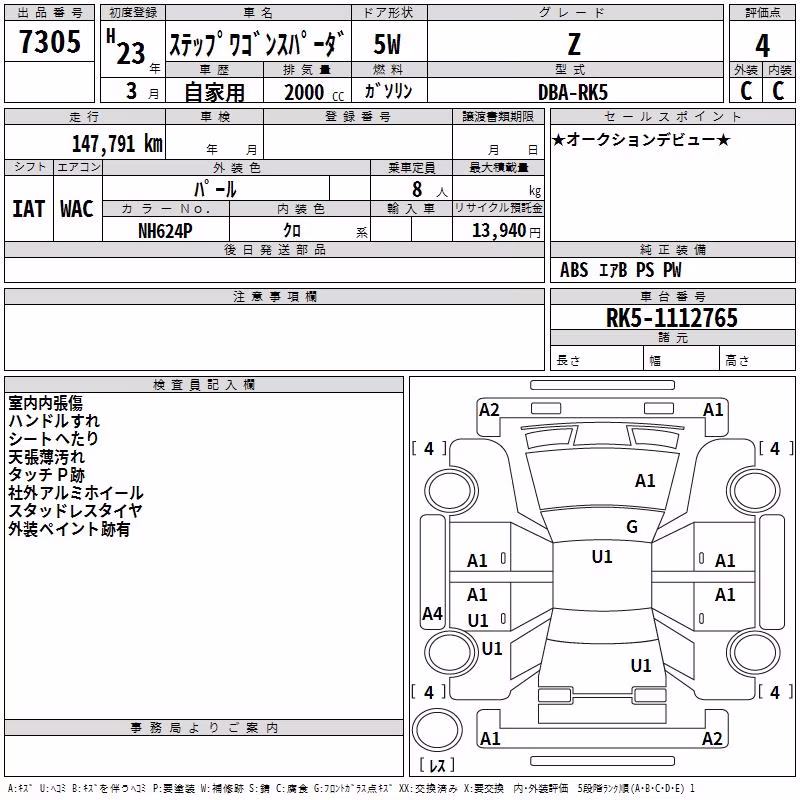Click the seating capacity 8 人
Screen dimensions: 800x800
click(x=429, y=189)
